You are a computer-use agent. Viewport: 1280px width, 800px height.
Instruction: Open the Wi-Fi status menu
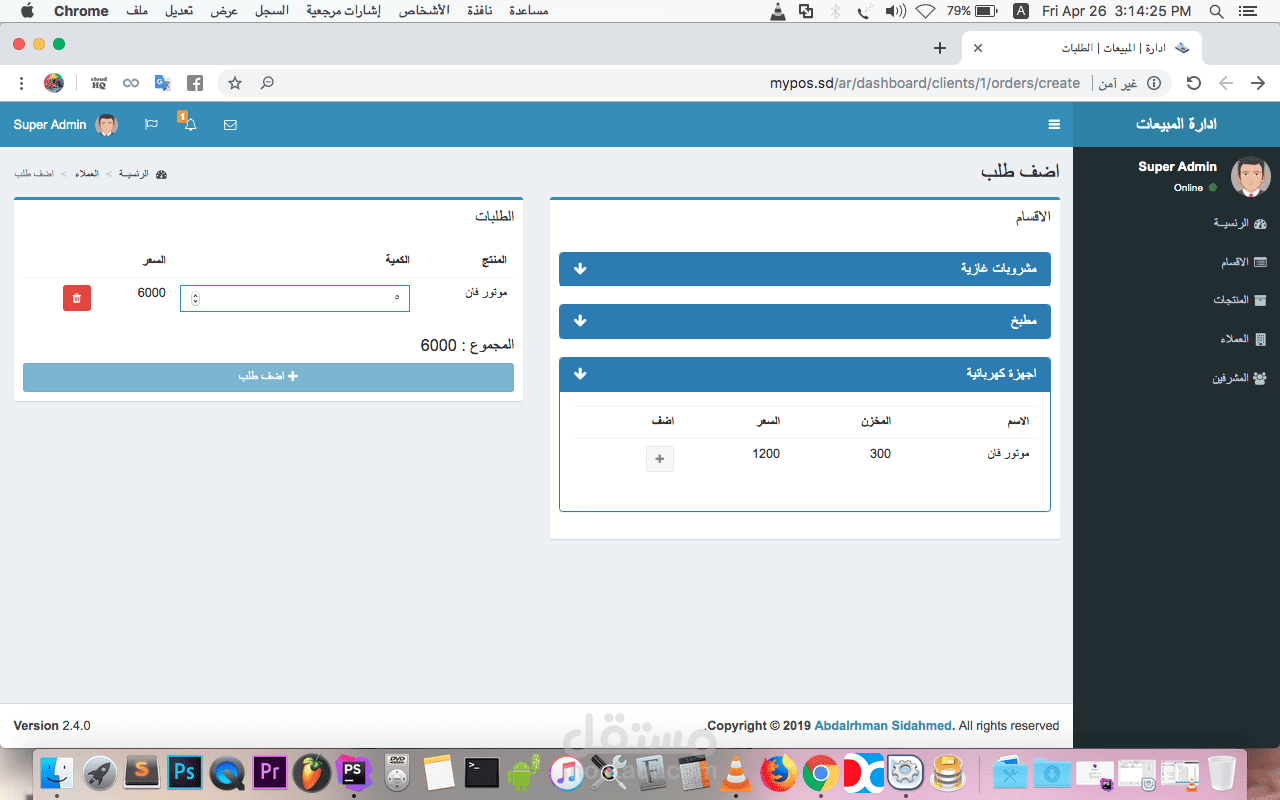pyautogui.click(x=925, y=11)
